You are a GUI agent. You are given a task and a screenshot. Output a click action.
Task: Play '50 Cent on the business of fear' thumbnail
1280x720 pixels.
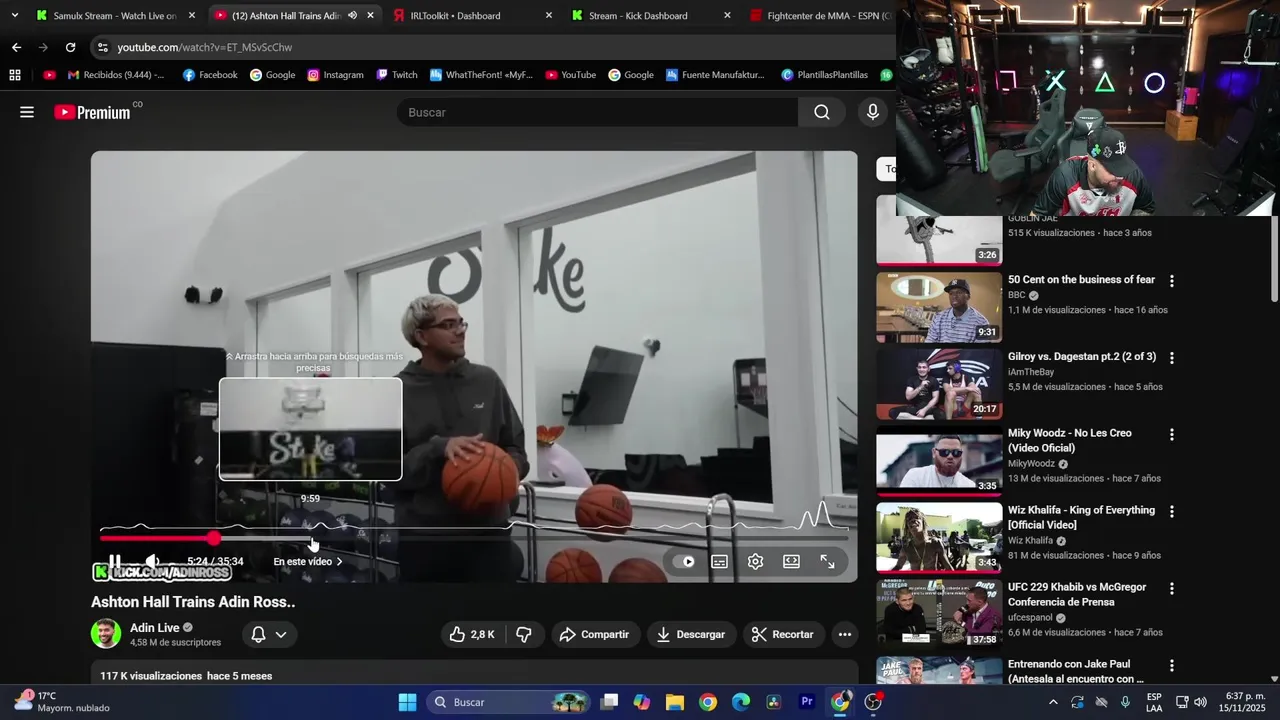coord(939,307)
